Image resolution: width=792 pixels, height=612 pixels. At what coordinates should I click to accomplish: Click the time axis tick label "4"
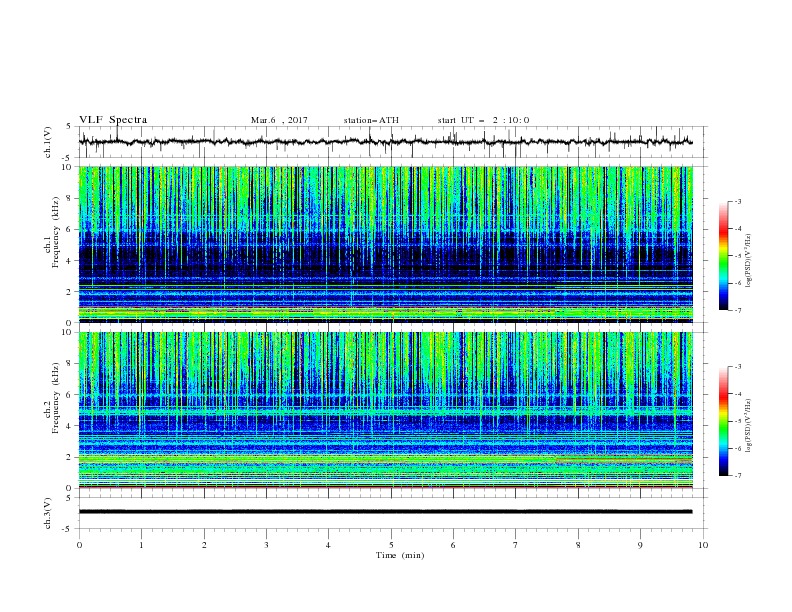[328, 545]
